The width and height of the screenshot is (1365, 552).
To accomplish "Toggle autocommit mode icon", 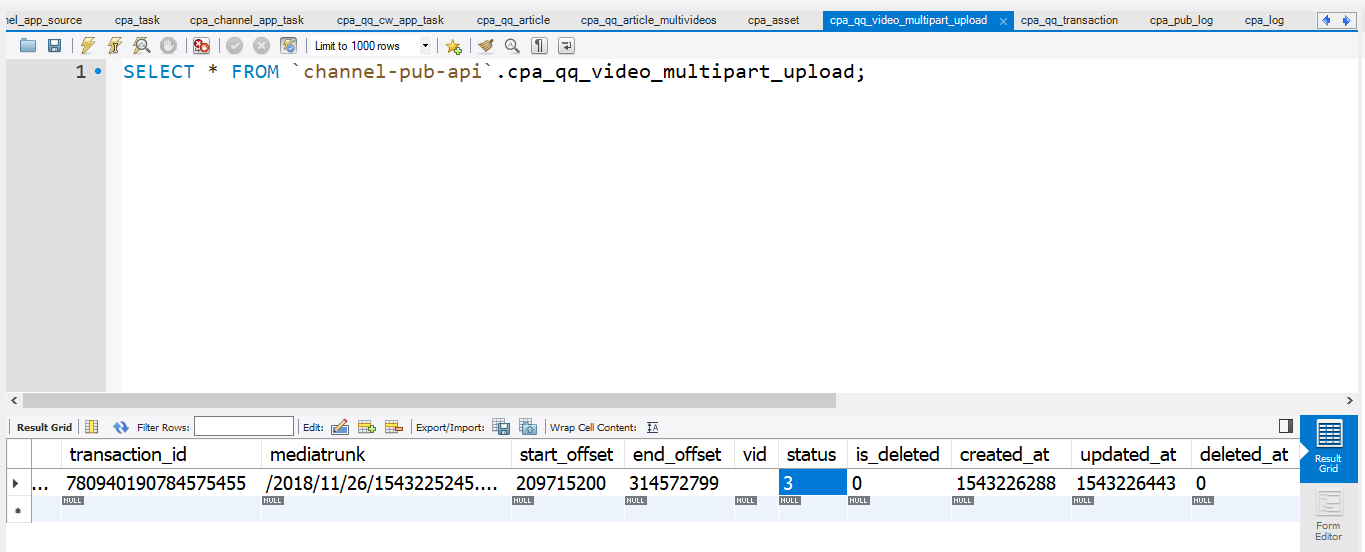I will coord(288,46).
